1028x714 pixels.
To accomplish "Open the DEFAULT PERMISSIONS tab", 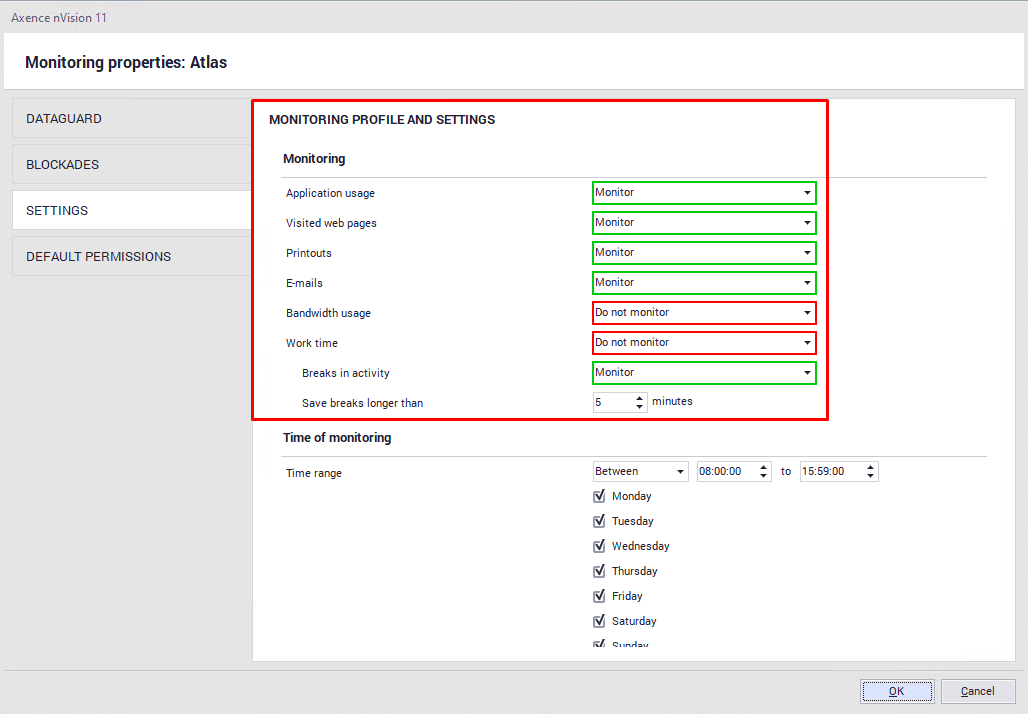I will click(132, 257).
